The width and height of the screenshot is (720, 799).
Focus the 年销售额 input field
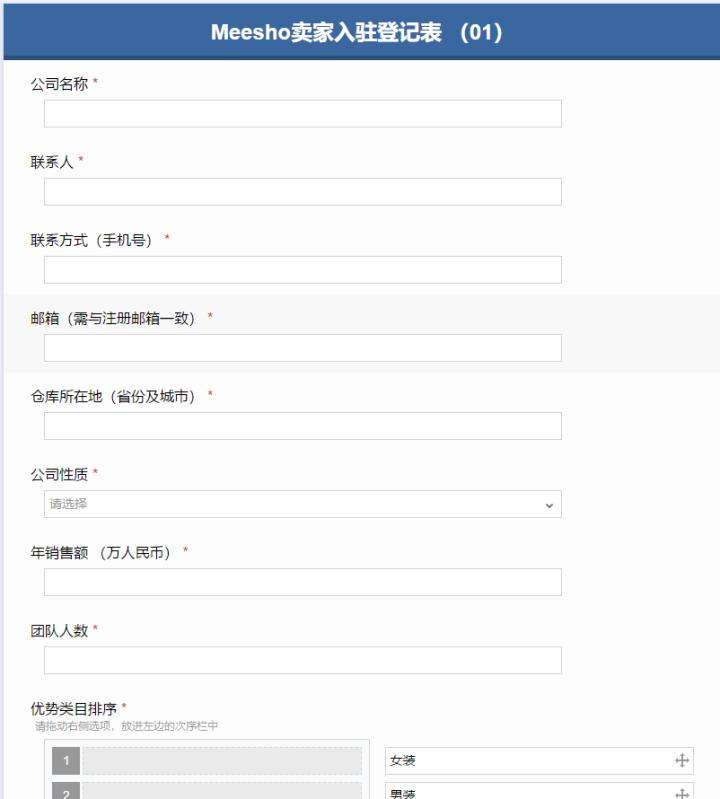point(302,582)
